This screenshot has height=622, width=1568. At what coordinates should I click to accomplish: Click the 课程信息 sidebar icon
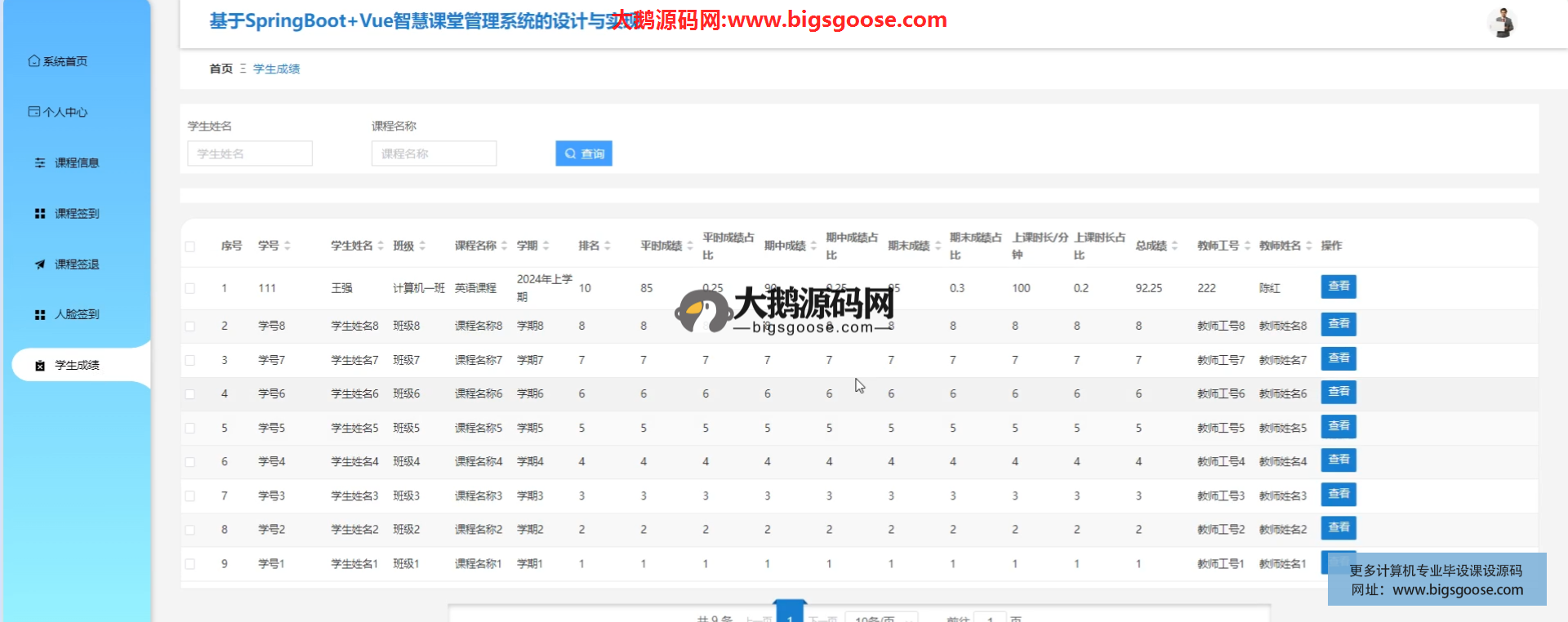pos(40,163)
